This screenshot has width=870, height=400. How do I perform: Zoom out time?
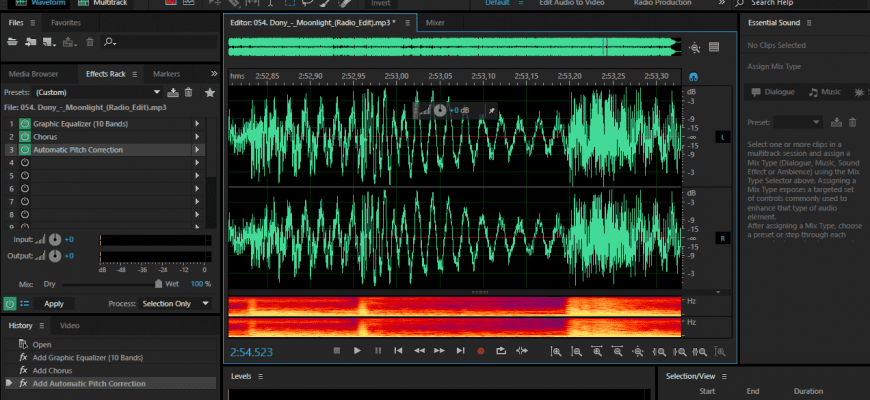[618, 351]
